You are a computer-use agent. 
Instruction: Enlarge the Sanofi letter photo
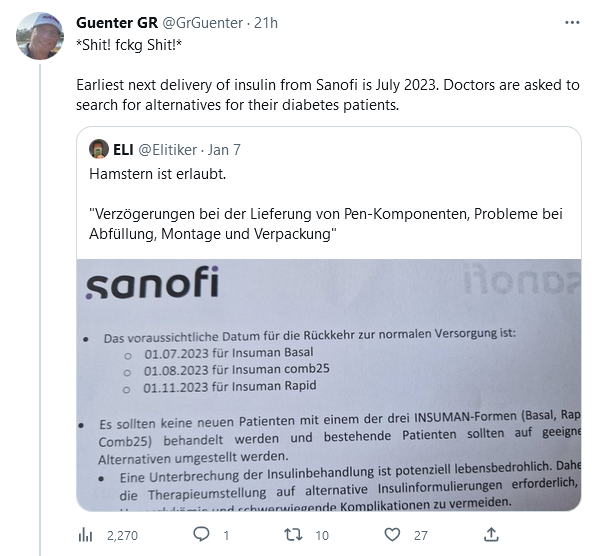pos(329,385)
